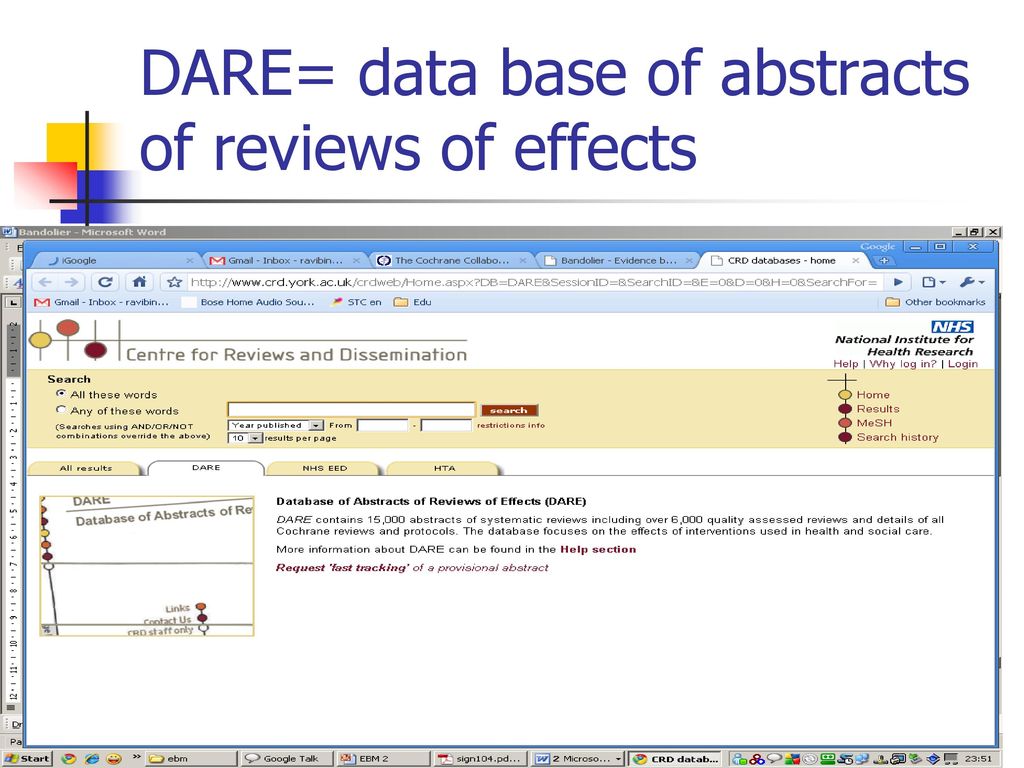Viewport: 1024px width, 768px height.
Task: Open the Gmail Inbox bookmark
Action: pyautogui.click(x=102, y=302)
